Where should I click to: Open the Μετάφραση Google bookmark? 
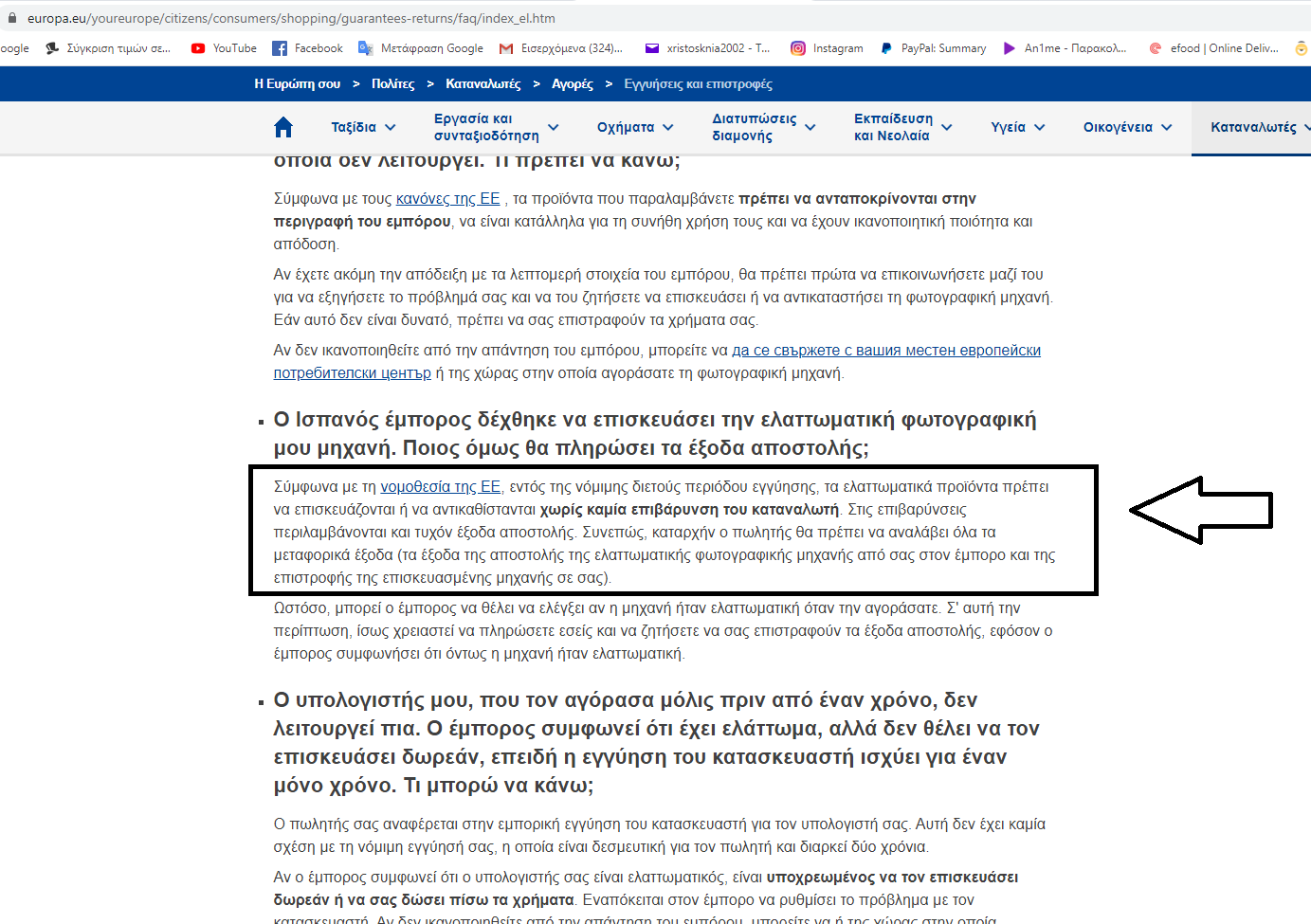420,48
